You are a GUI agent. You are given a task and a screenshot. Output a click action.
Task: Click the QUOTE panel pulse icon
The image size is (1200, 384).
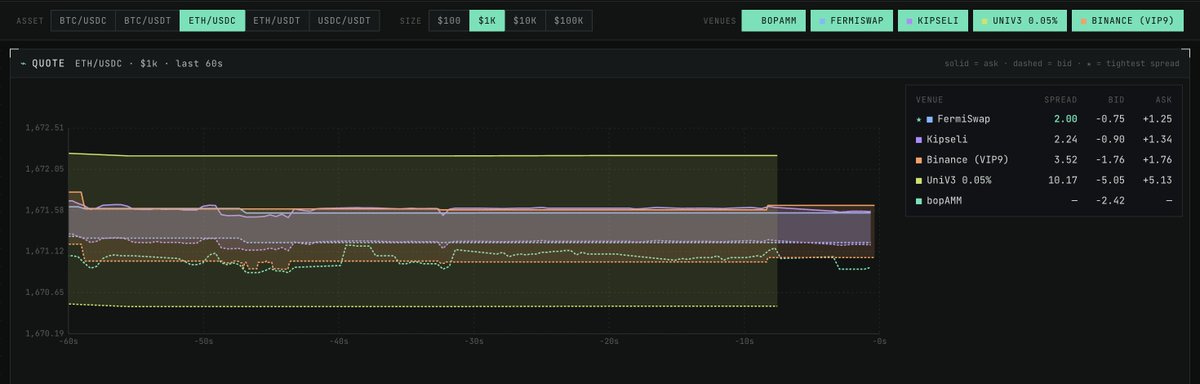click(x=23, y=63)
